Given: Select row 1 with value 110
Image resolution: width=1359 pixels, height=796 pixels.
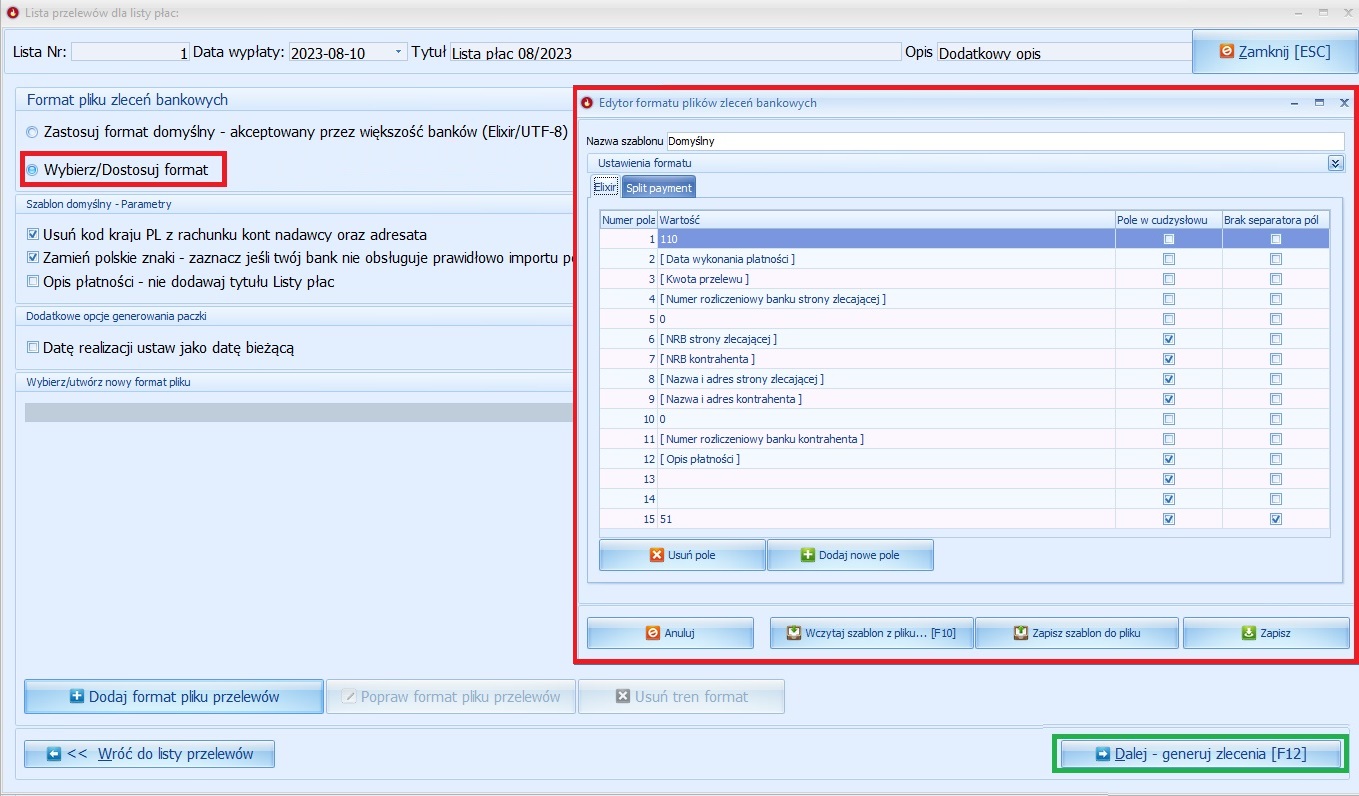Looking at the screenshot, I should [x=964, y=239].
